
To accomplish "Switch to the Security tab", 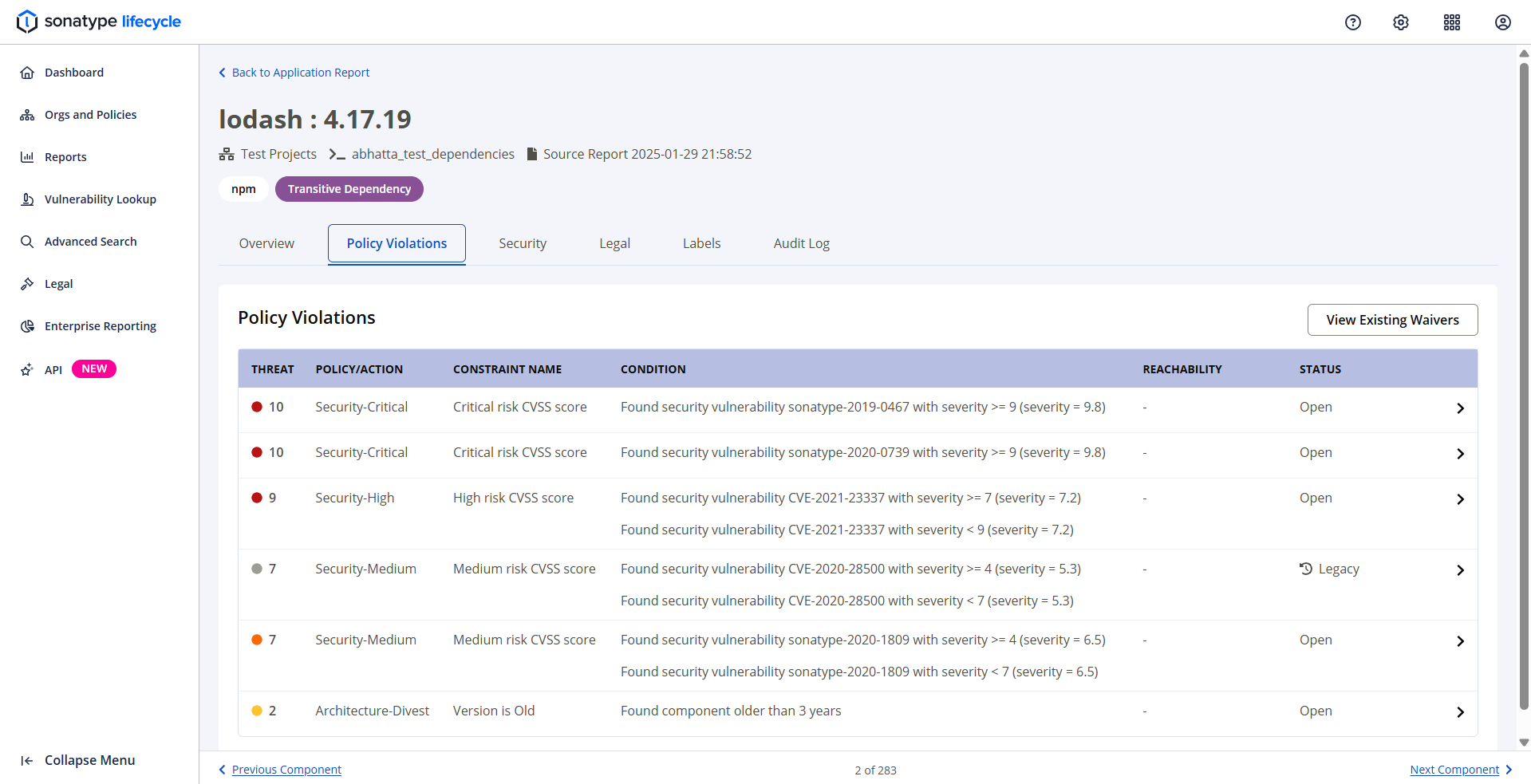I will tap(523, 243).
